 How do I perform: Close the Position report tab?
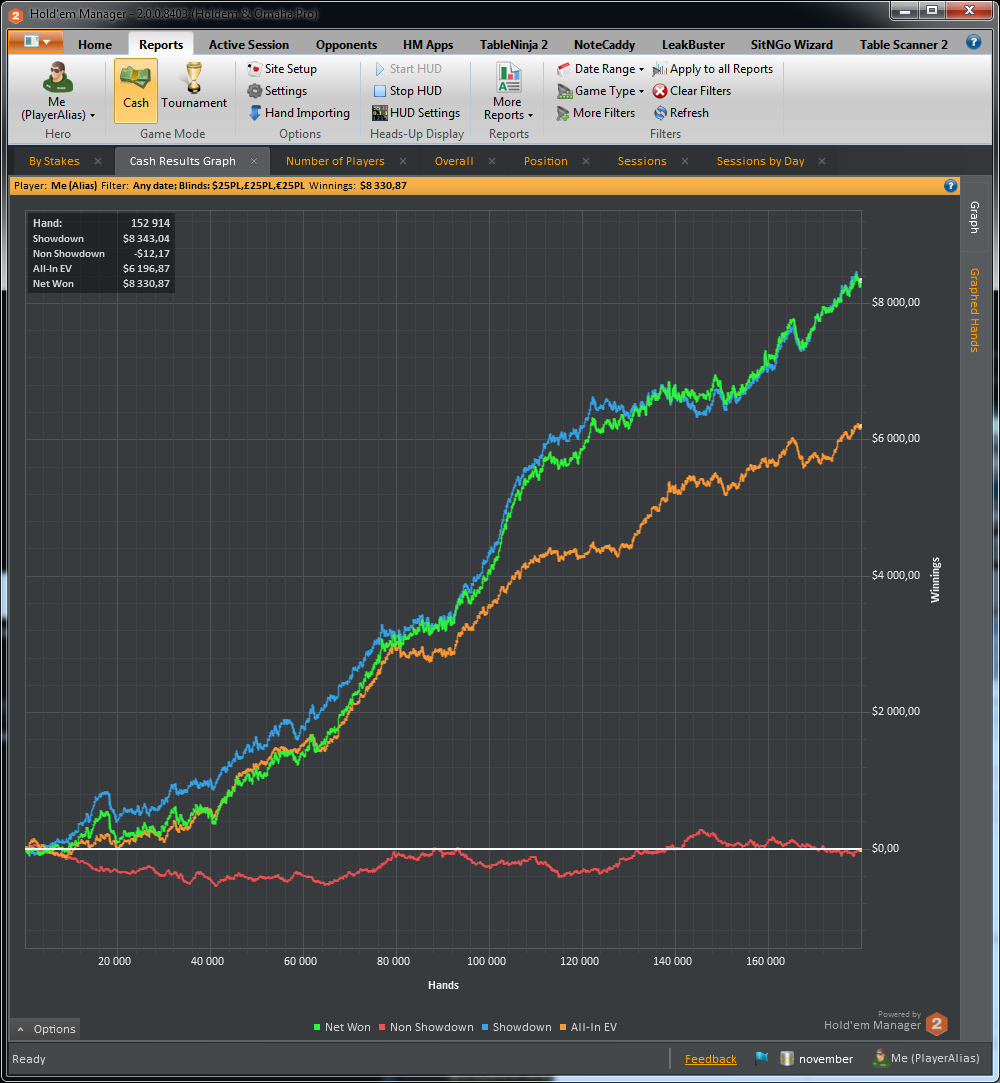586,161
